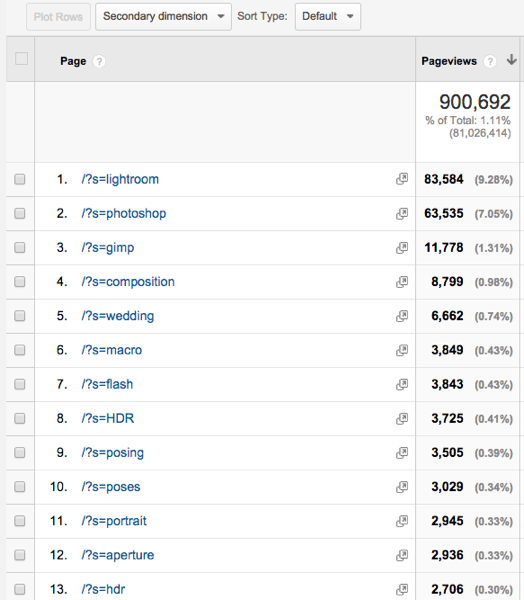Check the box for /?s=flash row
The width and height of the screenshot is (524, 600).
pyautogui.click(x=20, y=384)
